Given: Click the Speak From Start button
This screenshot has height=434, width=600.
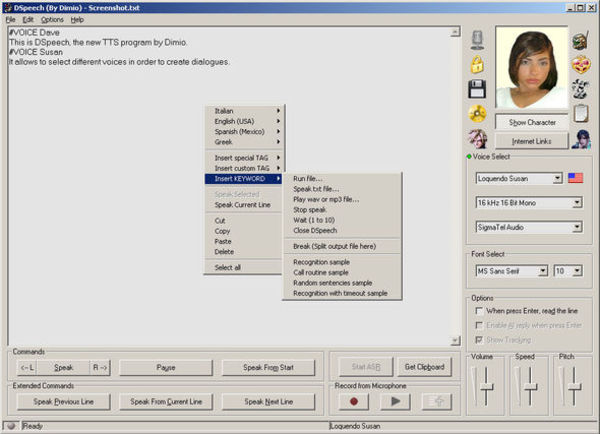Looking at the screenshot, I should [x=268, y=367].
